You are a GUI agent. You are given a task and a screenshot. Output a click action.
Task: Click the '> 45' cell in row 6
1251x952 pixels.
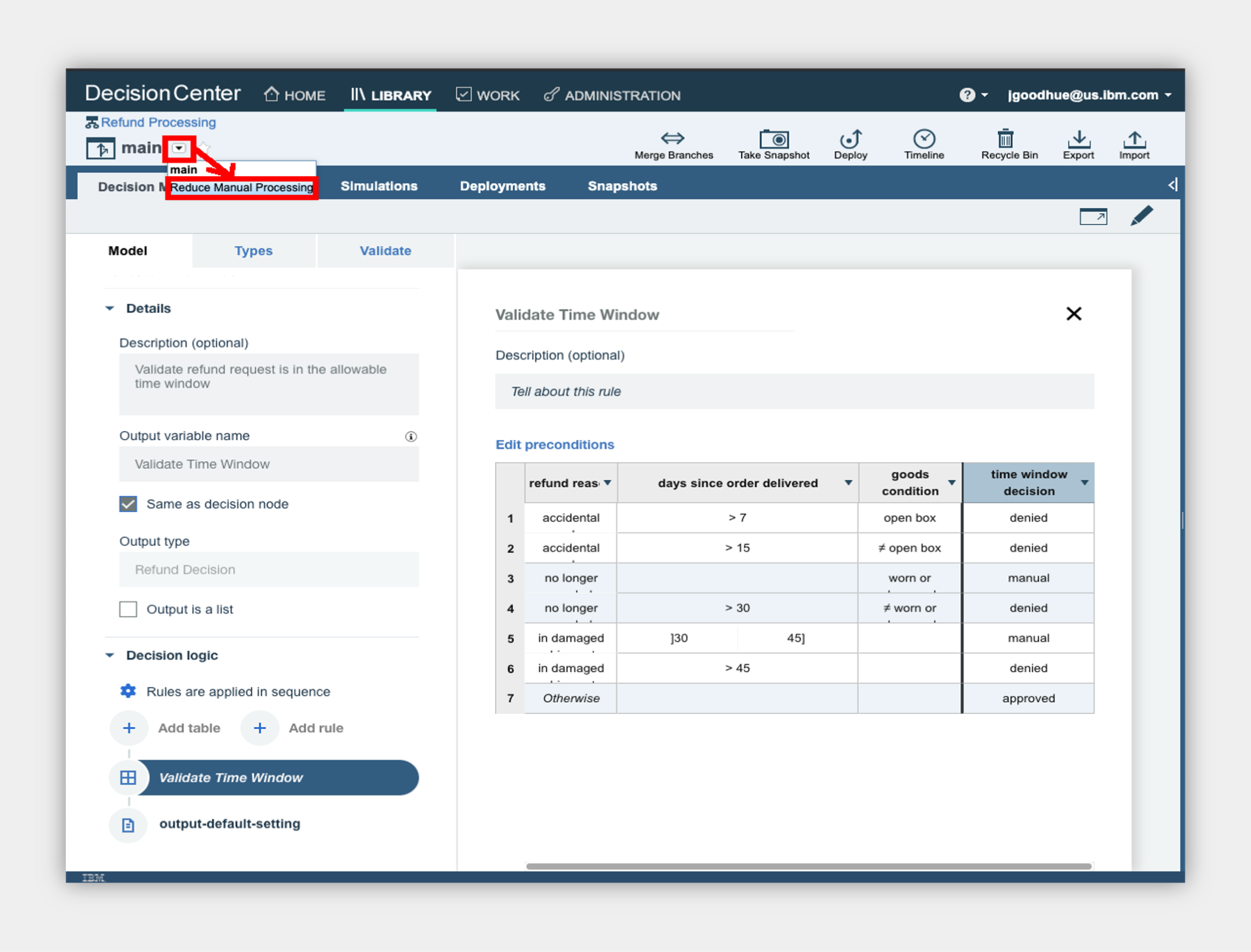tap(737, 668)
